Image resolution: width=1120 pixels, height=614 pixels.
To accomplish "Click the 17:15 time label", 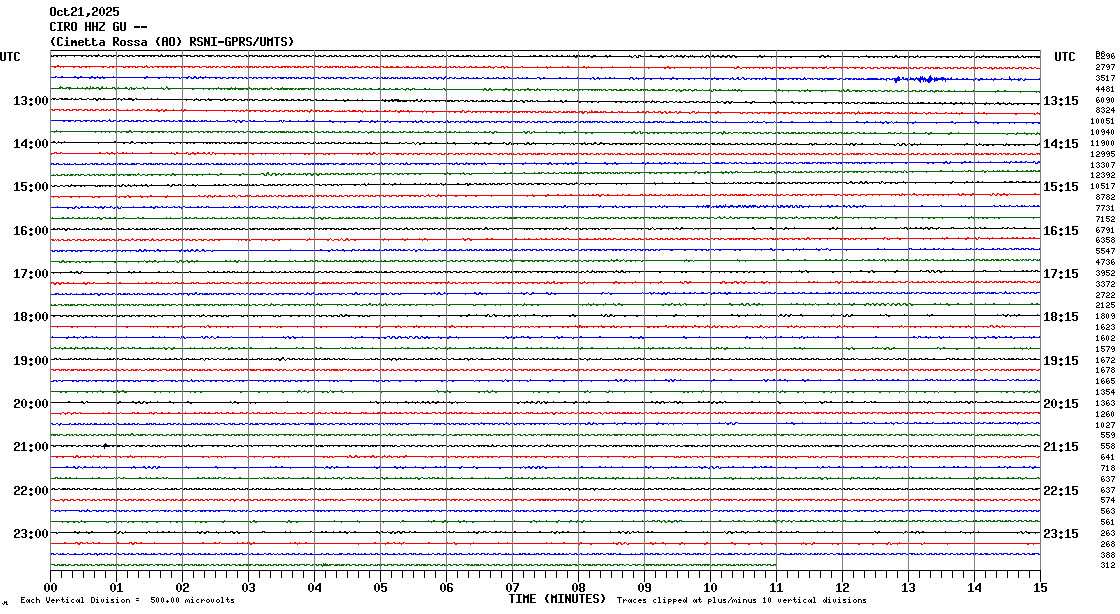I will 1061,273.
